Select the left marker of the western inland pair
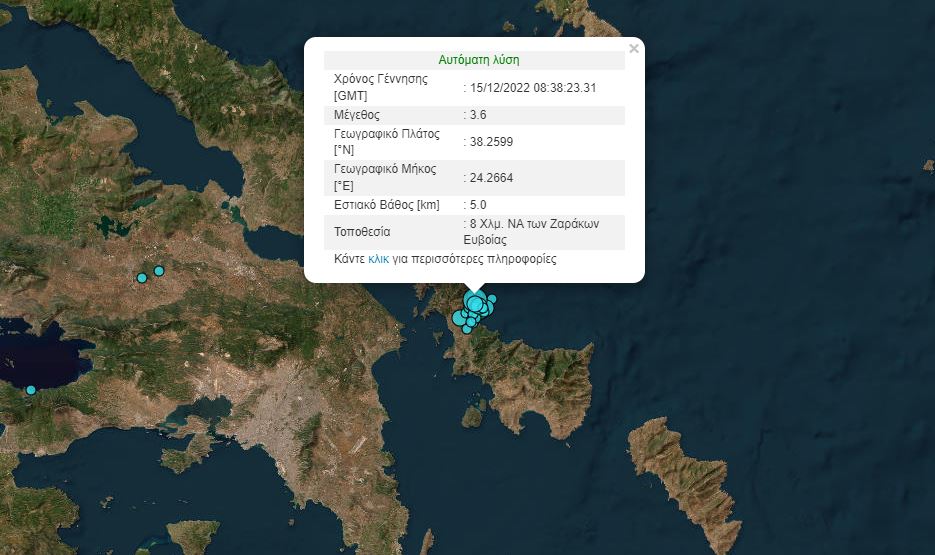 142,277
